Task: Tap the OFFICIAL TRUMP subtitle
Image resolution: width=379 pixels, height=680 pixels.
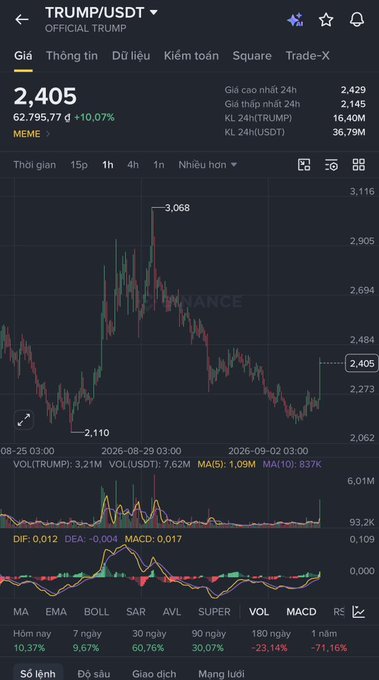Action: pos(86,28)
